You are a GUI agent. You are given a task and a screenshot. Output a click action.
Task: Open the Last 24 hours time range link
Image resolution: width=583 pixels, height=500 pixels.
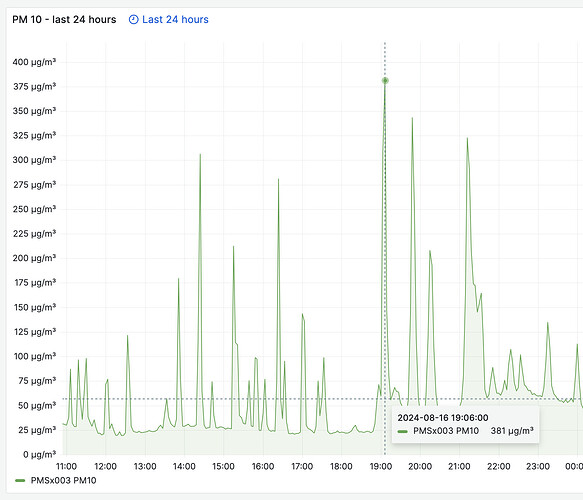[x=175, y=19]
